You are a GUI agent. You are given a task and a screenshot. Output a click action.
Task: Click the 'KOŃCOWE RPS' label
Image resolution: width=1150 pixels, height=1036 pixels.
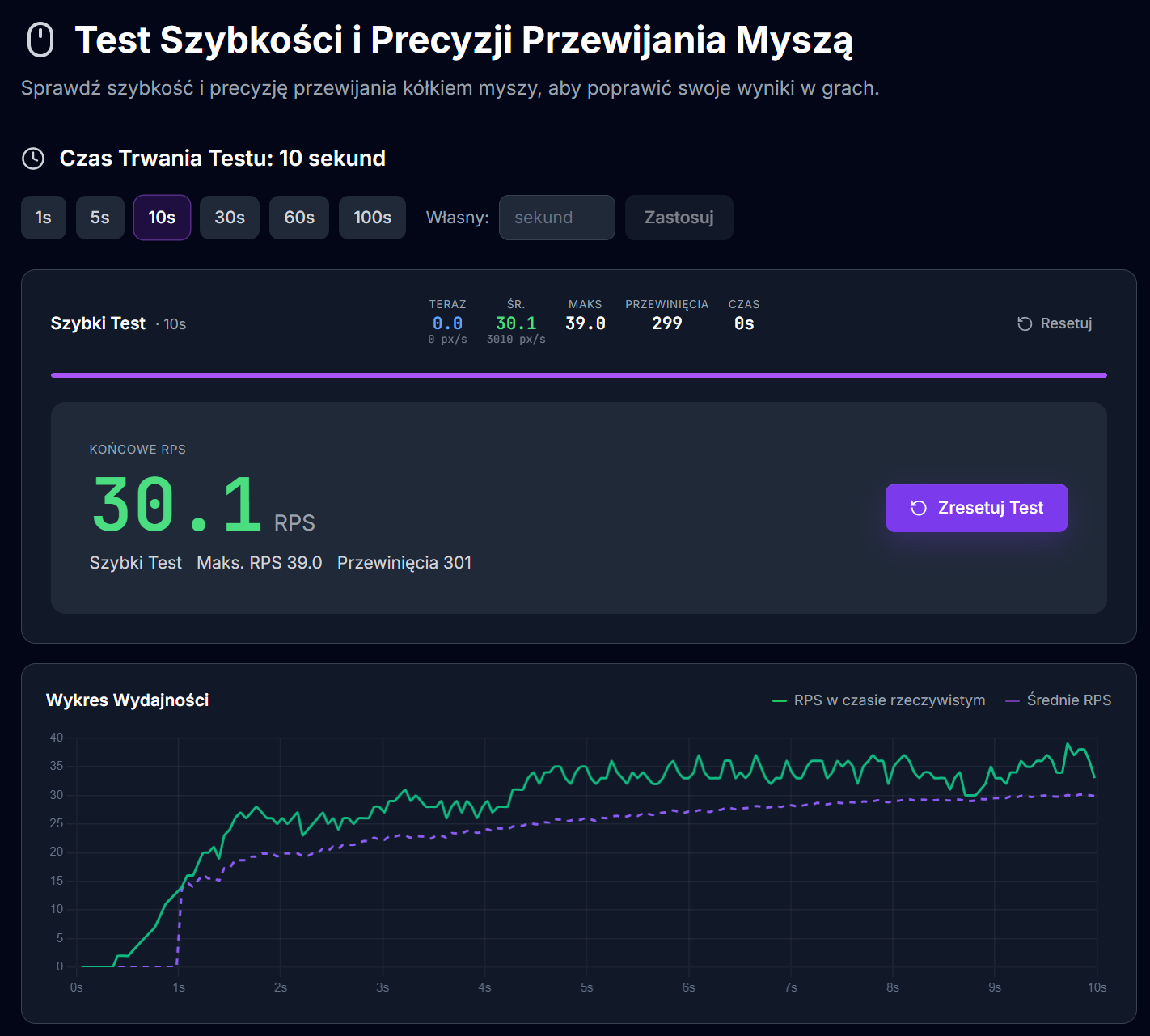(x=137, y=450)
